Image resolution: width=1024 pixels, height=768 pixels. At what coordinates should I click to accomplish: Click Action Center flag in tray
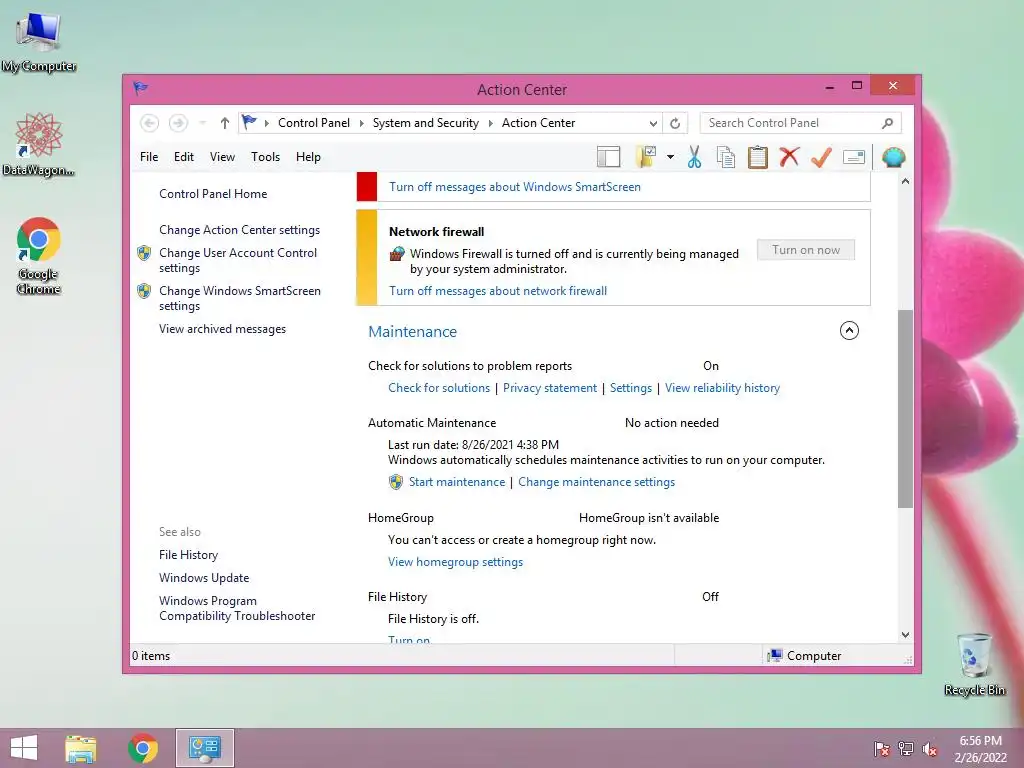pyautogui.click(x=881, y=749)
